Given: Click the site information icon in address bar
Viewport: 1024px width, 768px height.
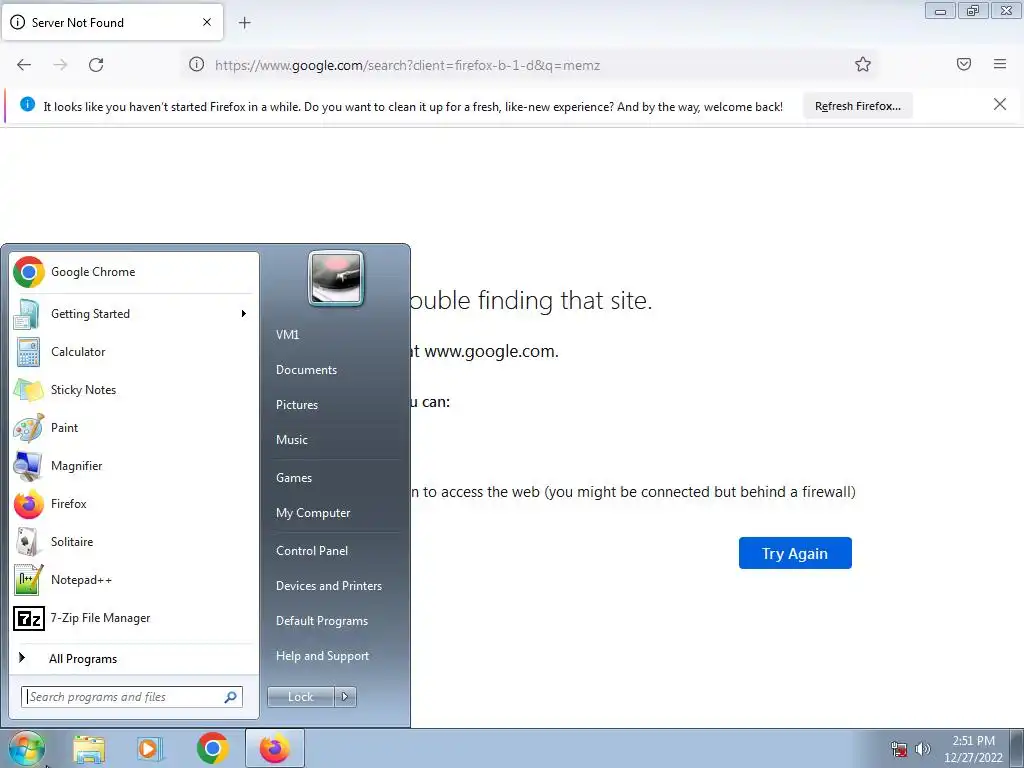Looking at the screenshot, I should pos(197,64).
